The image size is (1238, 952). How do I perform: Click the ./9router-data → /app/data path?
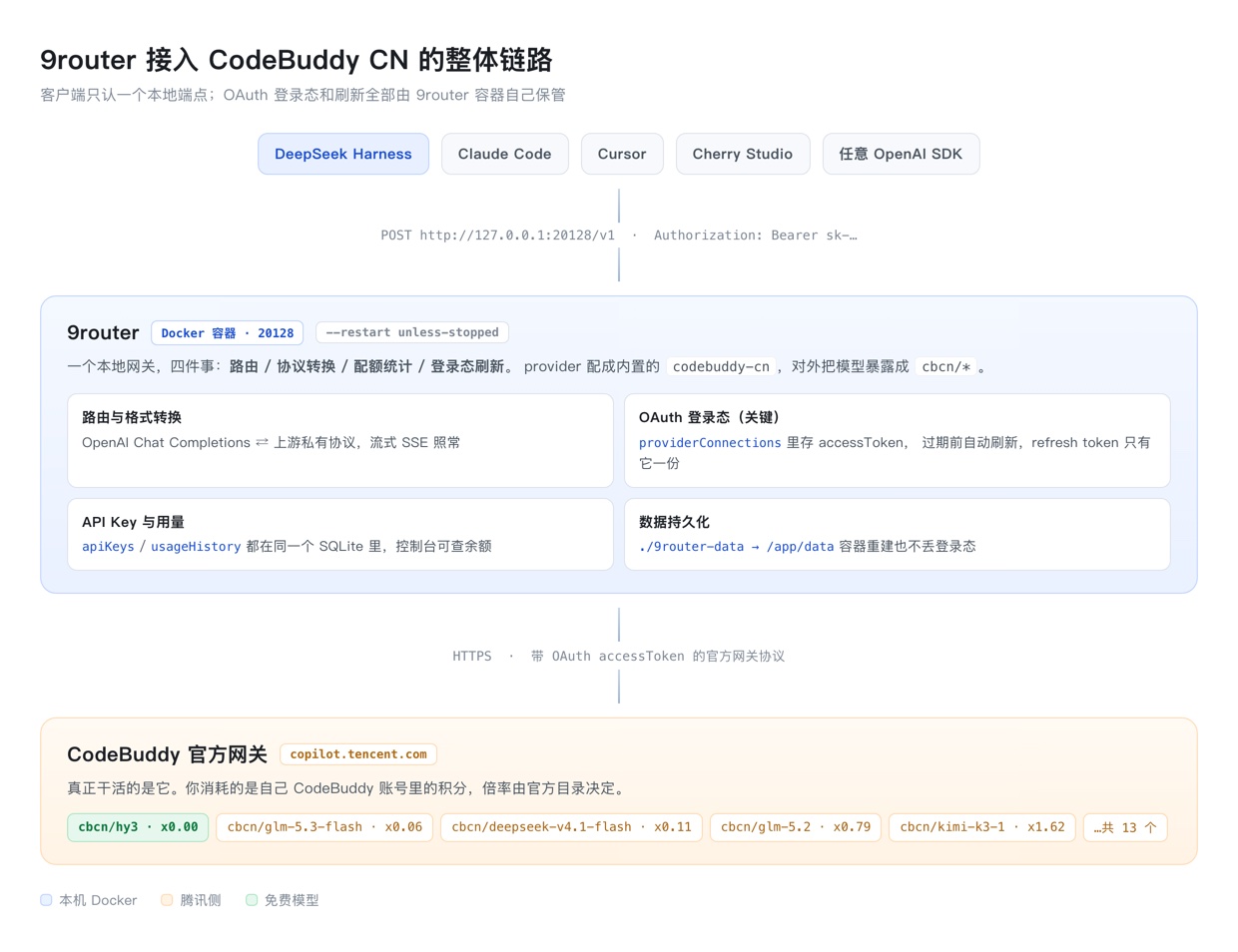click(x=736, y=547)
